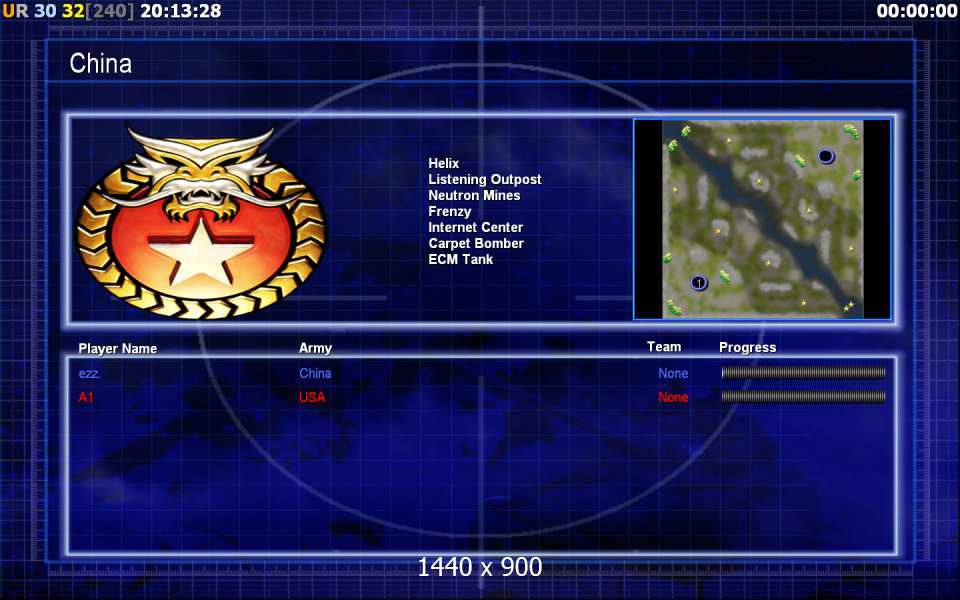Click ezz.'s loading progress bar
The height and width of the screenshot is (600, 960).
pos(803,372)
